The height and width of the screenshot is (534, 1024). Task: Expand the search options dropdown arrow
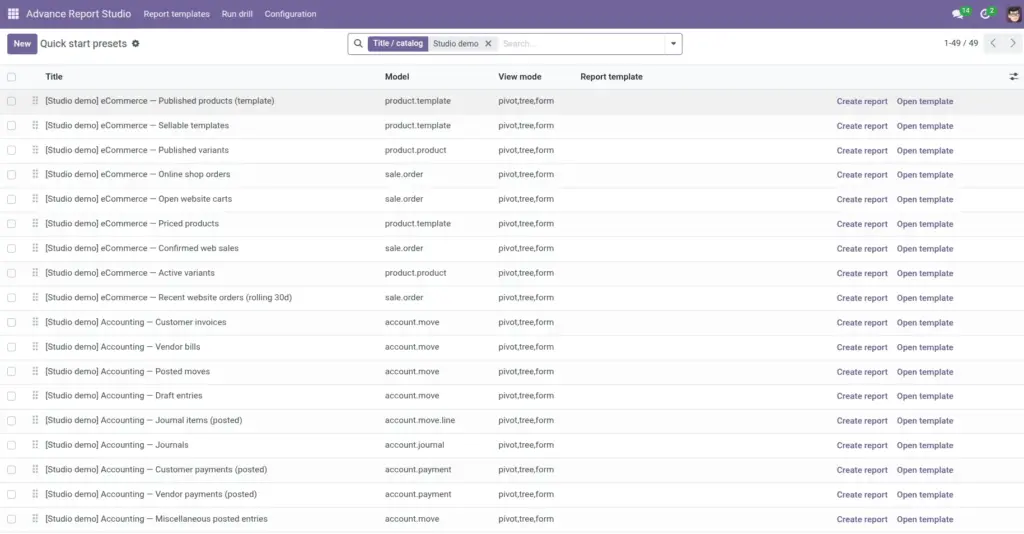[673, 44]
